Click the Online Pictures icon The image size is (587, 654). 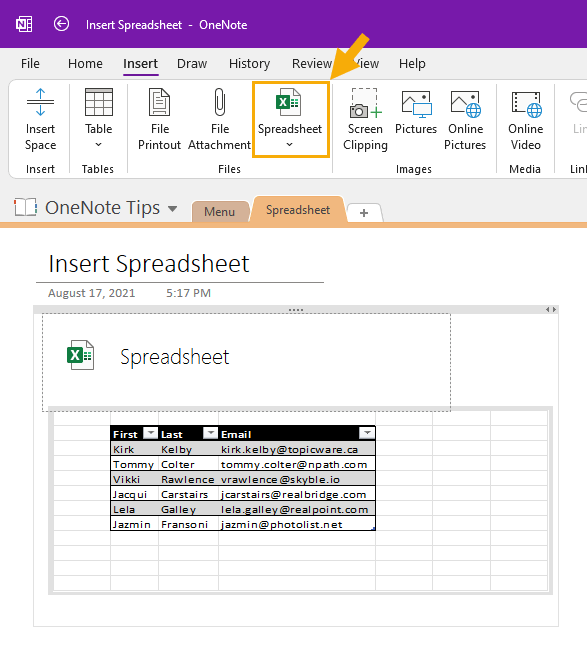click(x=466, y=104)
